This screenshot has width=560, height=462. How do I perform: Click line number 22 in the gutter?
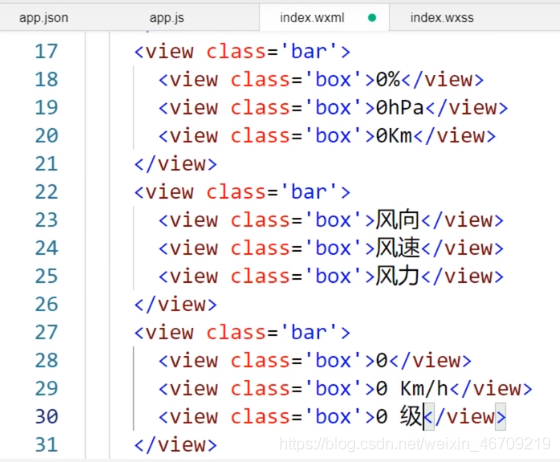tap(46, 192)
